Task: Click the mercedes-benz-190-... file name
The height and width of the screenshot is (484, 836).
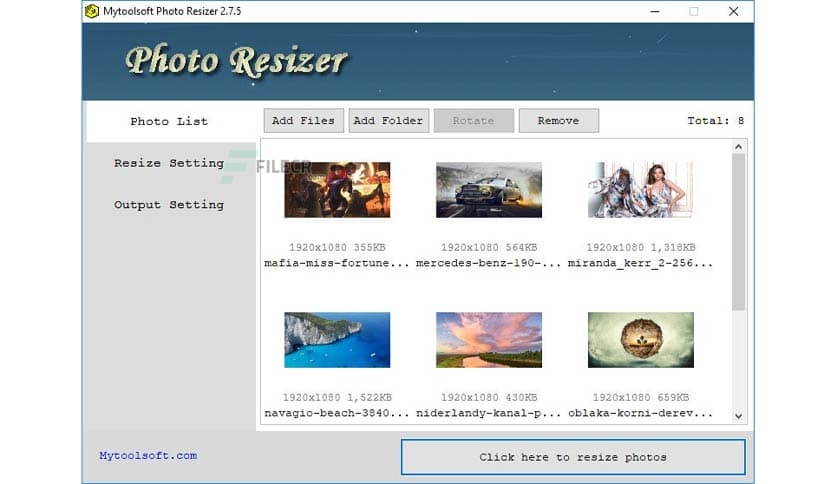Action: click(x=488, y=263)
